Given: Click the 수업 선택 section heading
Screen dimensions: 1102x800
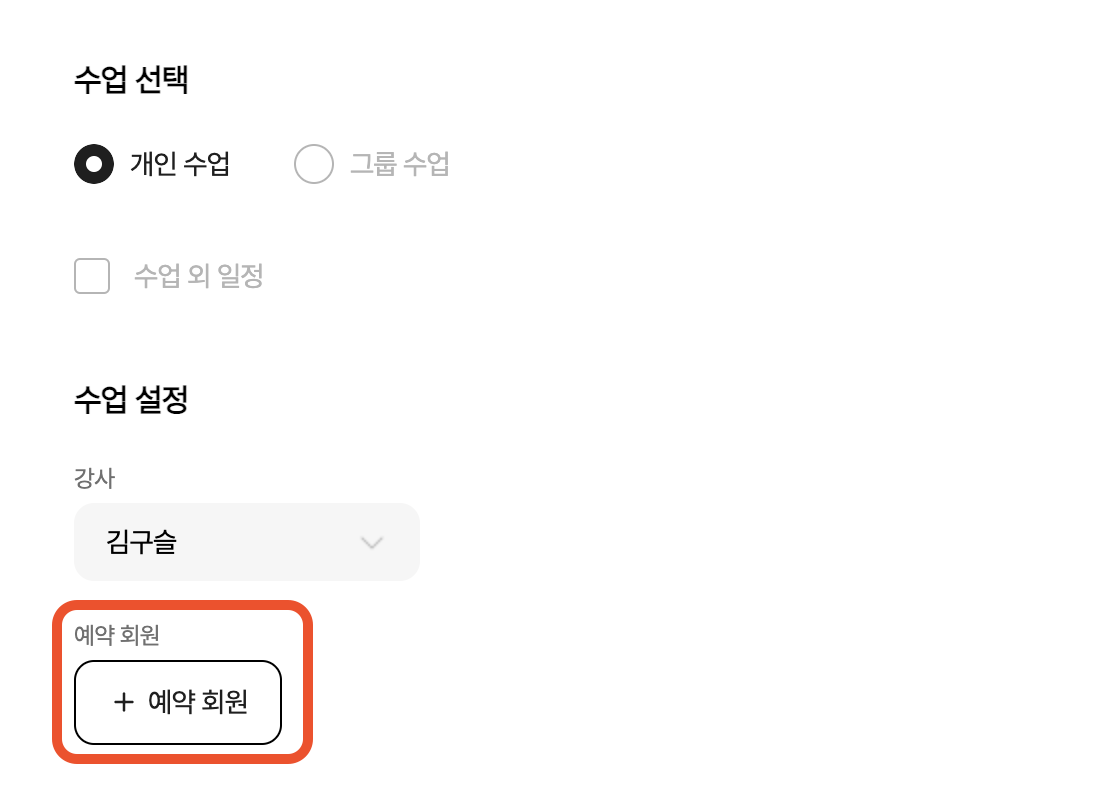Looking at the screenshot, I should tap(131, 80).
